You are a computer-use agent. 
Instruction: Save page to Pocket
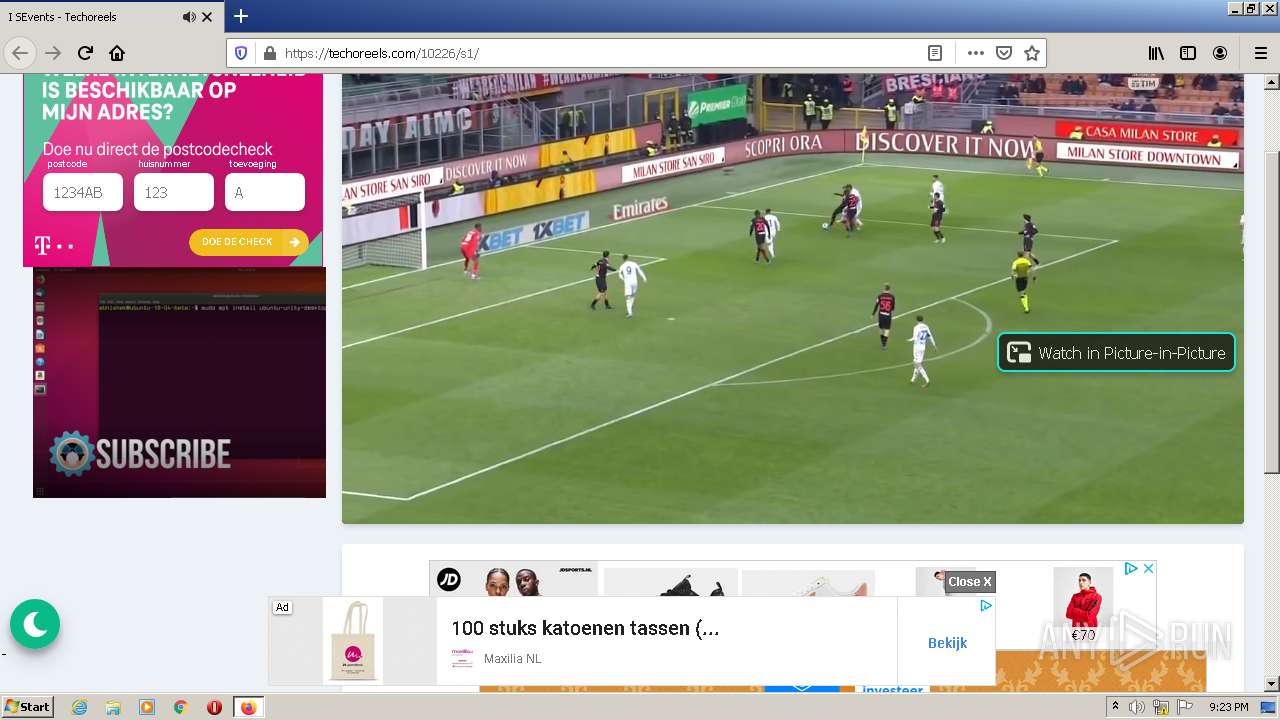1004,53
